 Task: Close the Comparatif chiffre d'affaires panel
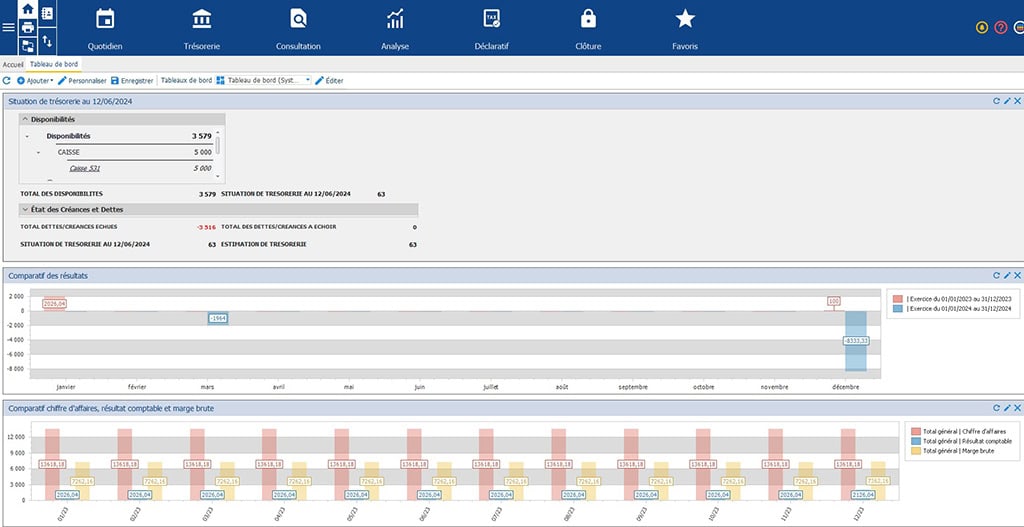1017,408
